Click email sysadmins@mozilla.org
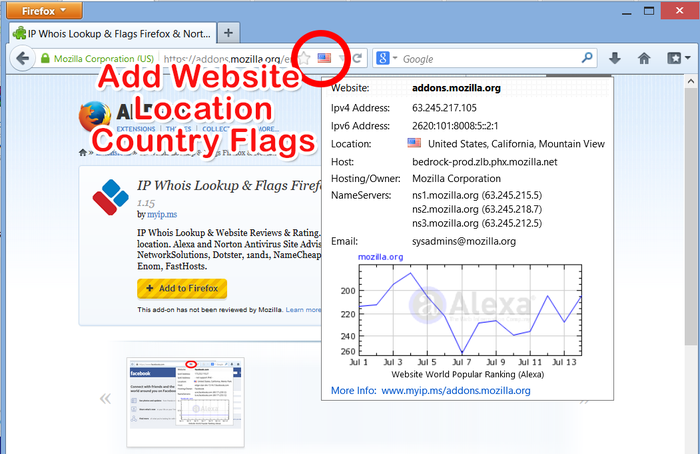The height and width of the screenshot is (454, 700). pyautogui.click(x=464, y=242)
